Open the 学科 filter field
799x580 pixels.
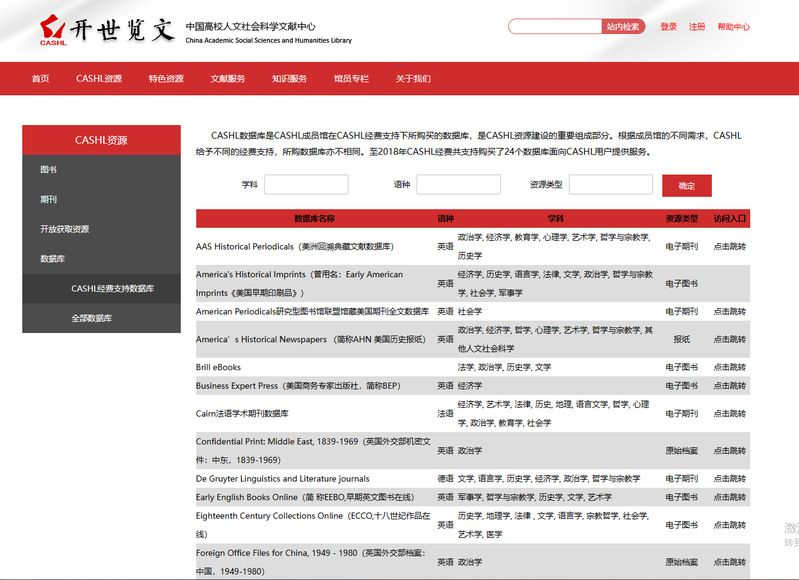[306, 185]
